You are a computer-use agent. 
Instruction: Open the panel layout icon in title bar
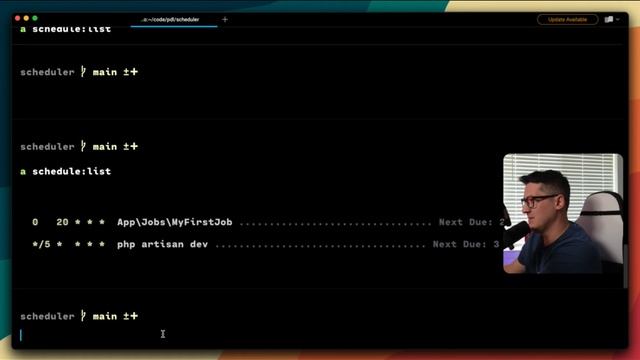tap(609, 20)
